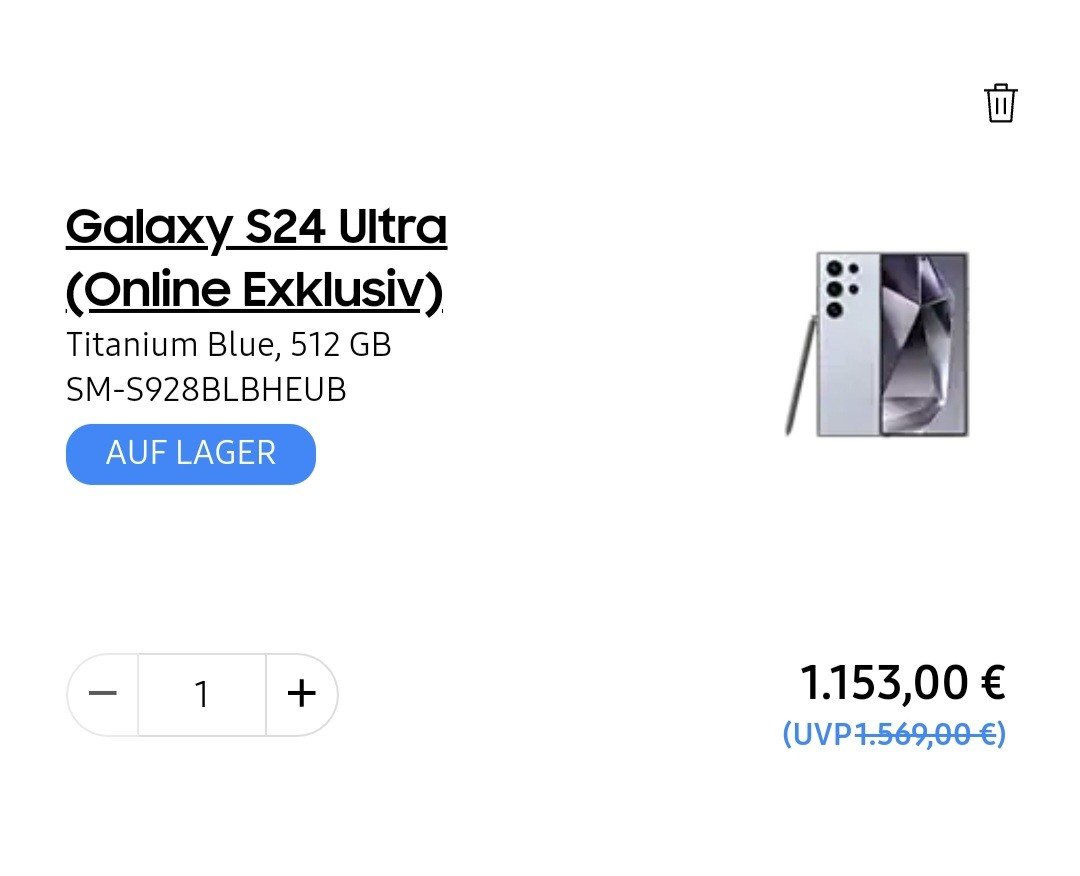1080x876 pixels.
Task: Click the quantity field showing 1
Action: click(x=202, y=694)
